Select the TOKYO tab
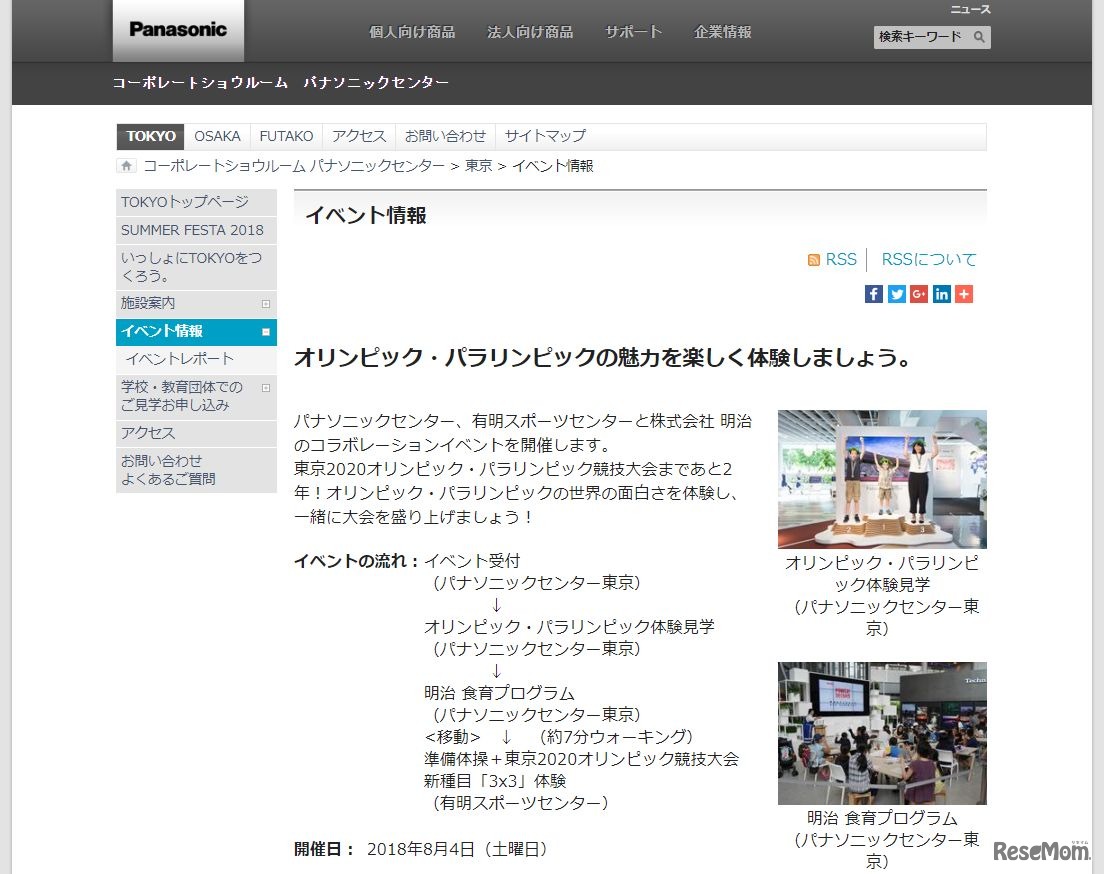Image resolution: width=1104 pixels, height=874 pixels. (x=151, y=136)
